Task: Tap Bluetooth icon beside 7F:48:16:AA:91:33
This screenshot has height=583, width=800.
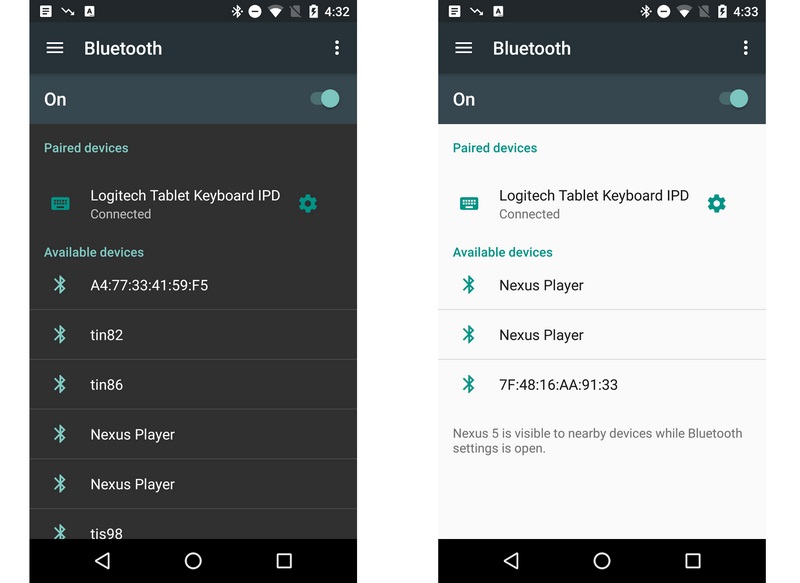Action: (468, 384)
